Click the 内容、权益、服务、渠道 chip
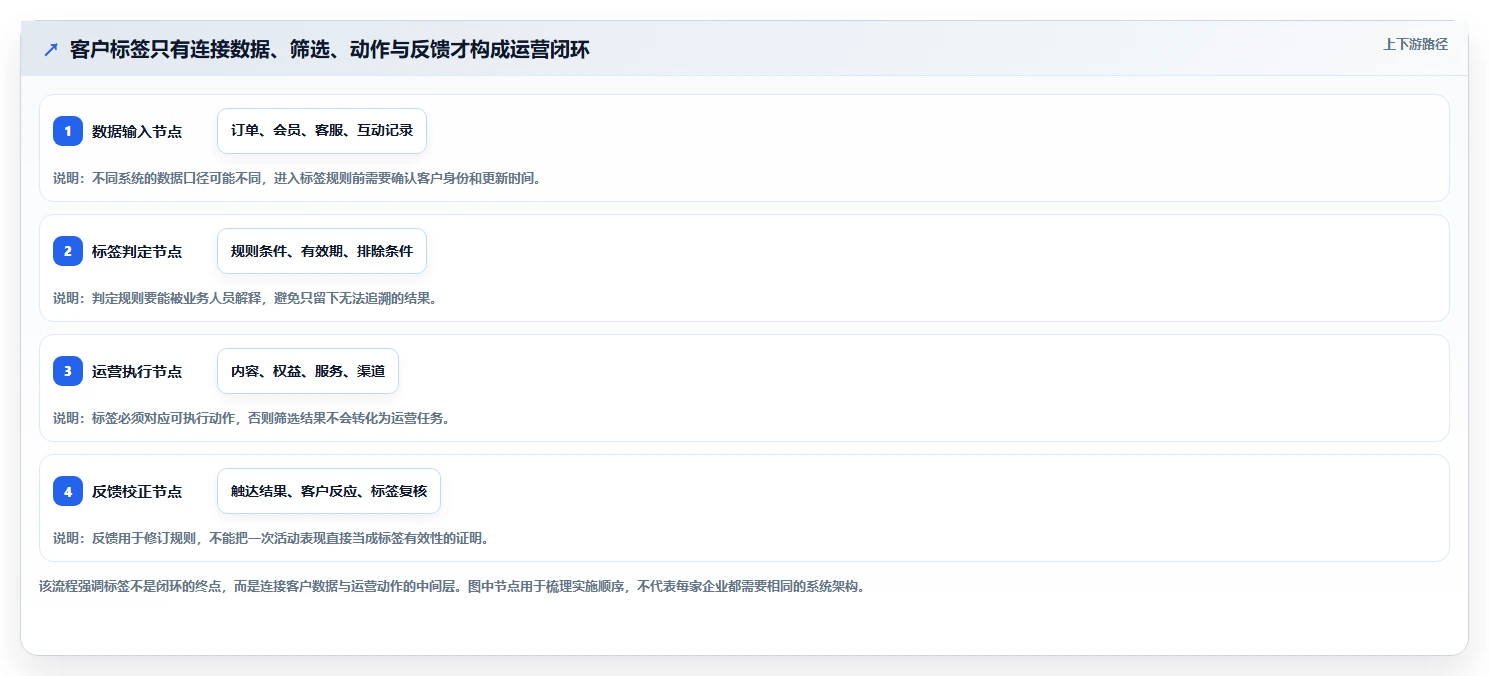1489x676 pixels. coord(308,371)
